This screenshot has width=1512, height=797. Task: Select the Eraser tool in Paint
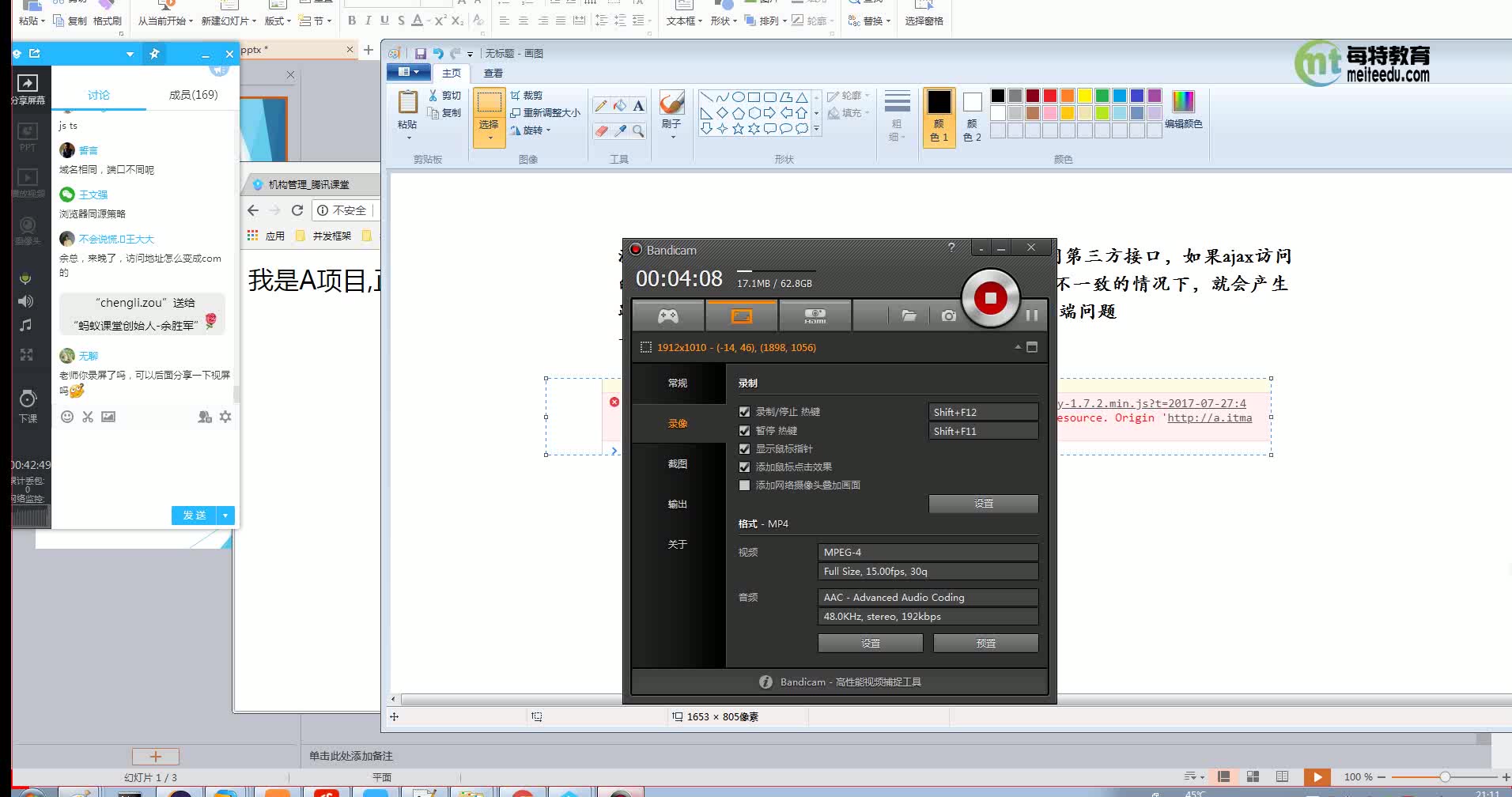pos(601,130)
